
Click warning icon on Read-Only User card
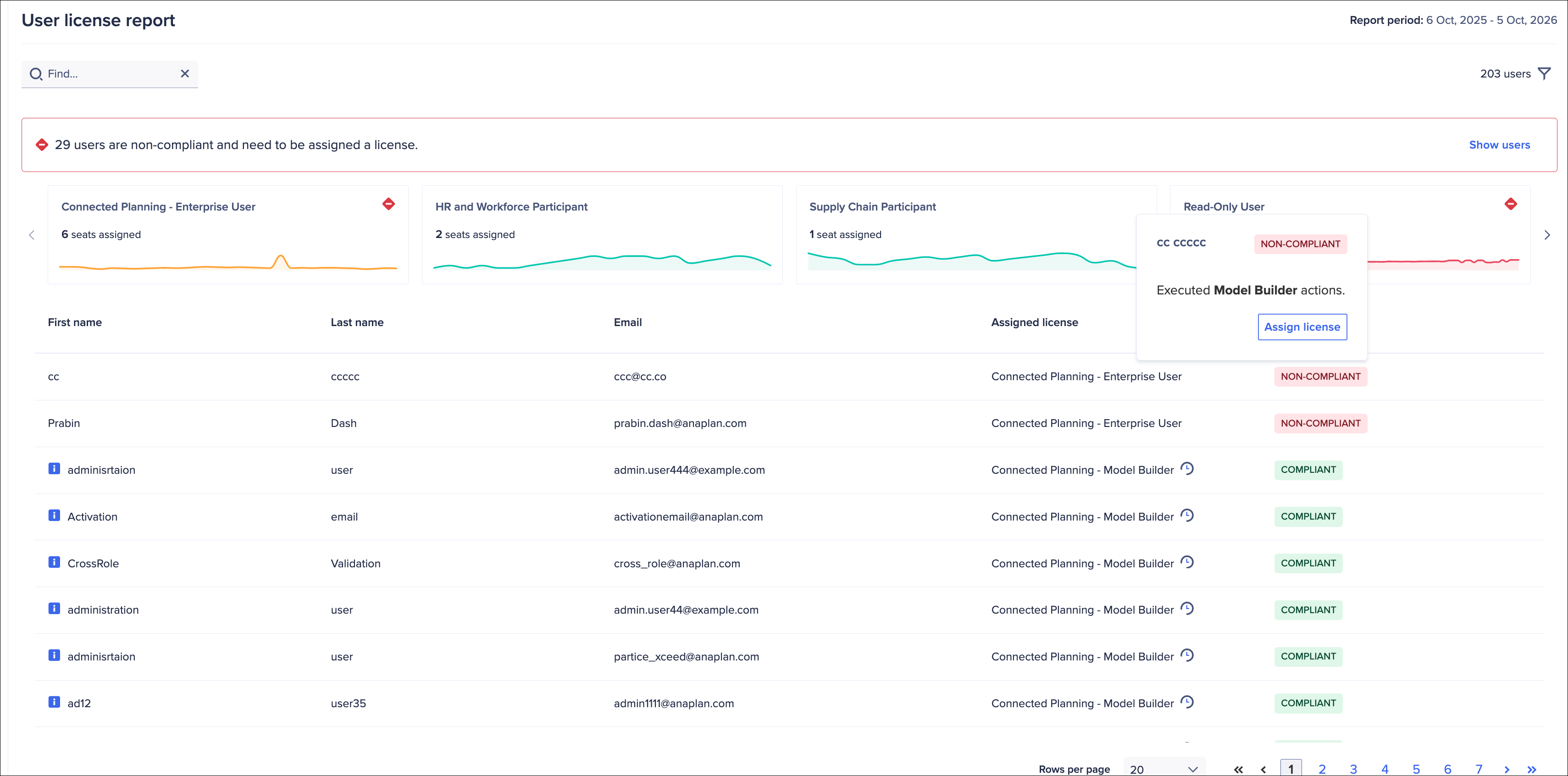(1511, 204)
